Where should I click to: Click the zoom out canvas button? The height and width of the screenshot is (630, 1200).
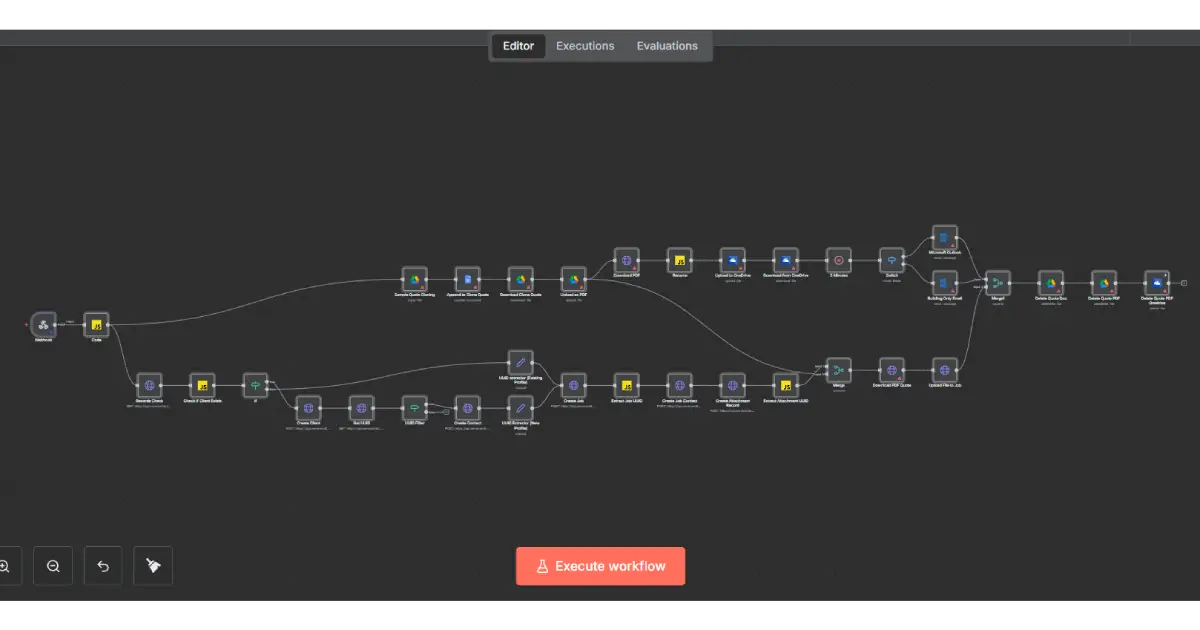coord(53,566)
